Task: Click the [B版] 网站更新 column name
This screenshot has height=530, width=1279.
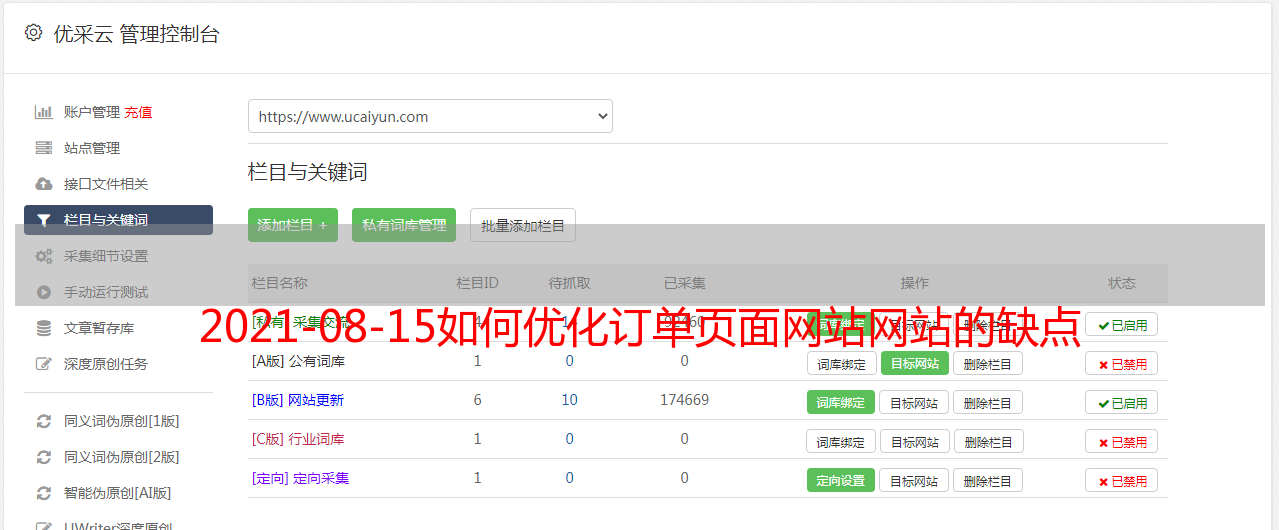Action: [298, 400]
